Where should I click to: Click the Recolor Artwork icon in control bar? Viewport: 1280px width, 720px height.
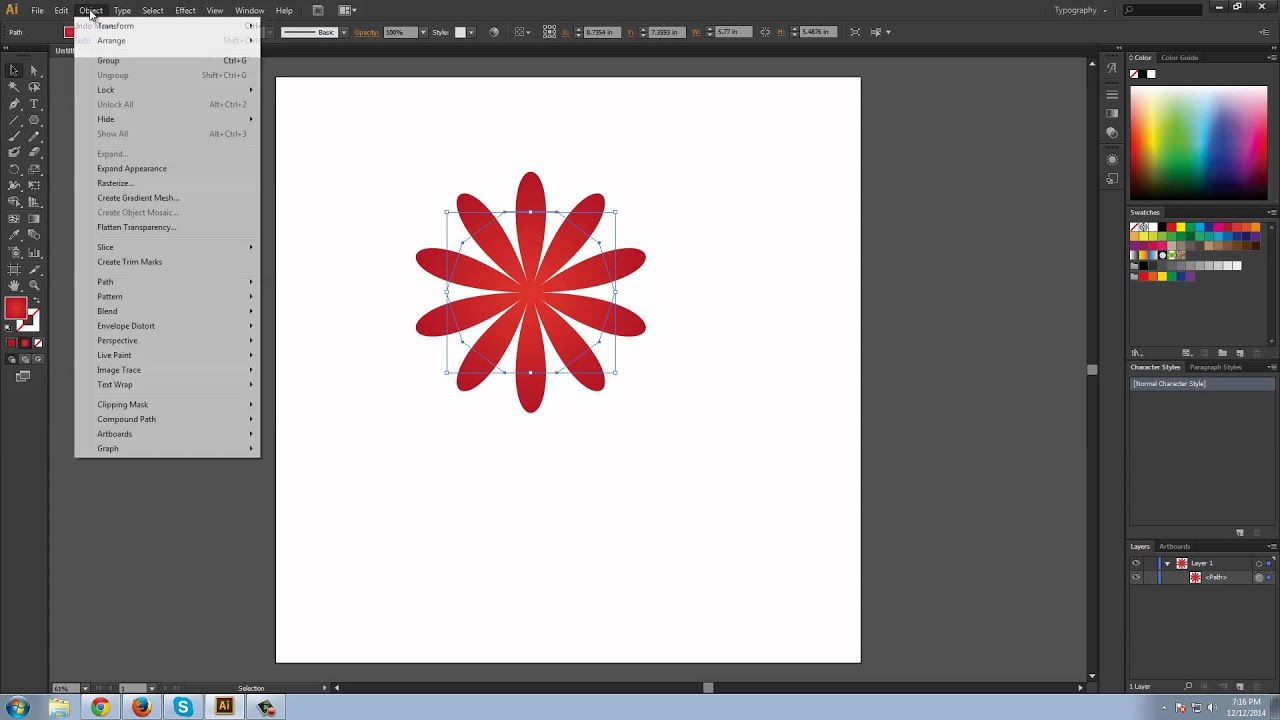tap(494, 32)
